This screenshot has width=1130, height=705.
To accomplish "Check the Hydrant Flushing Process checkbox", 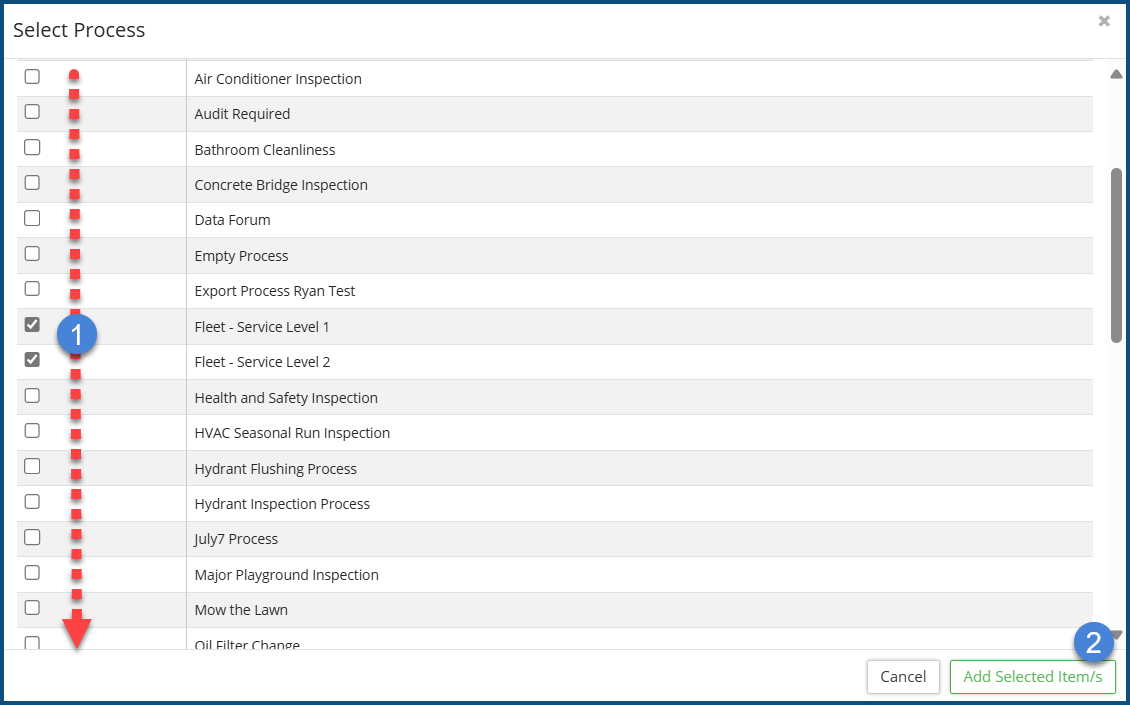I will (x=32, y=467).
